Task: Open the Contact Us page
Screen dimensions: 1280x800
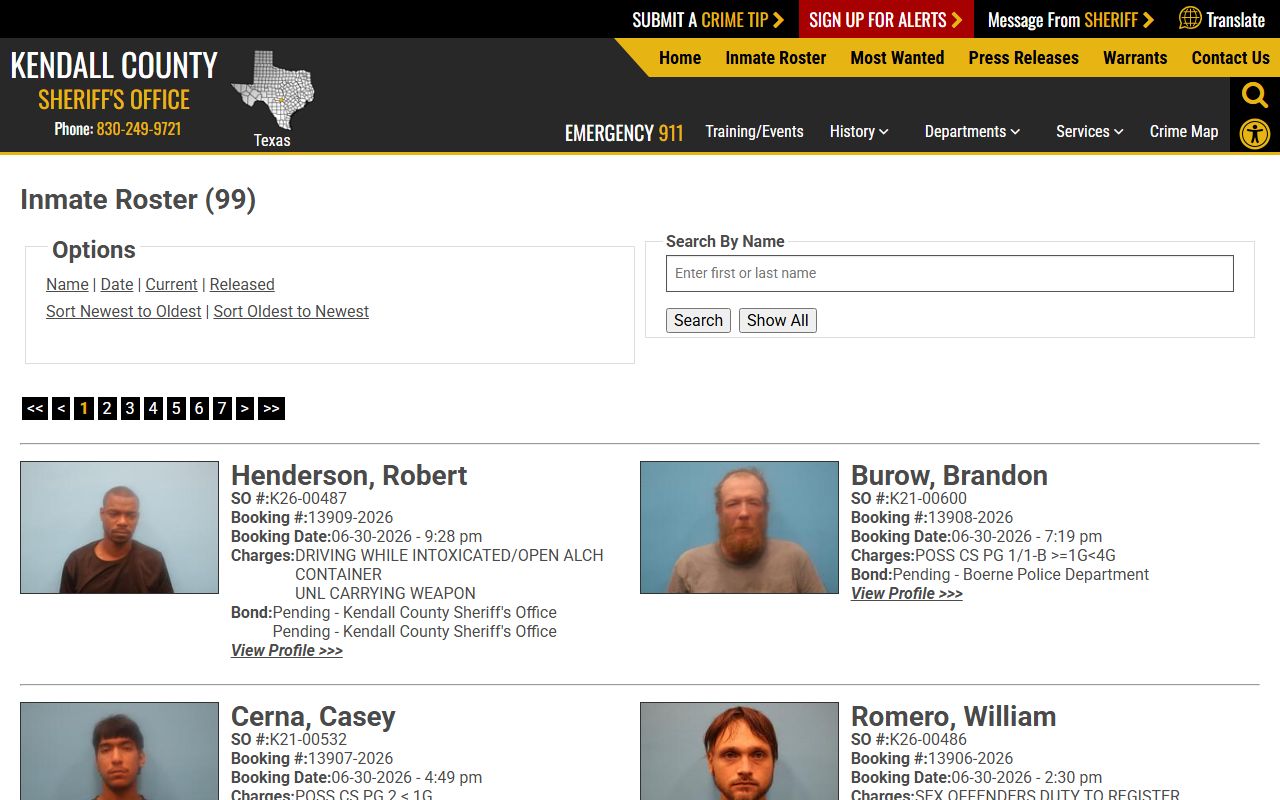Action: point(1230,58)
